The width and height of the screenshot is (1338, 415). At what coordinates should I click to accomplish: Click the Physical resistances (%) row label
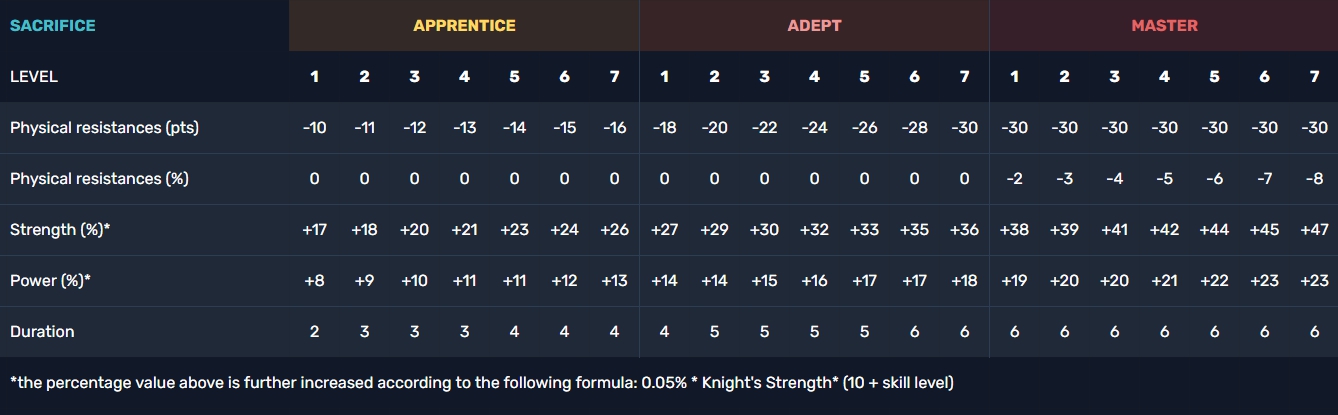pyautogui.click(x=99, y=179)
